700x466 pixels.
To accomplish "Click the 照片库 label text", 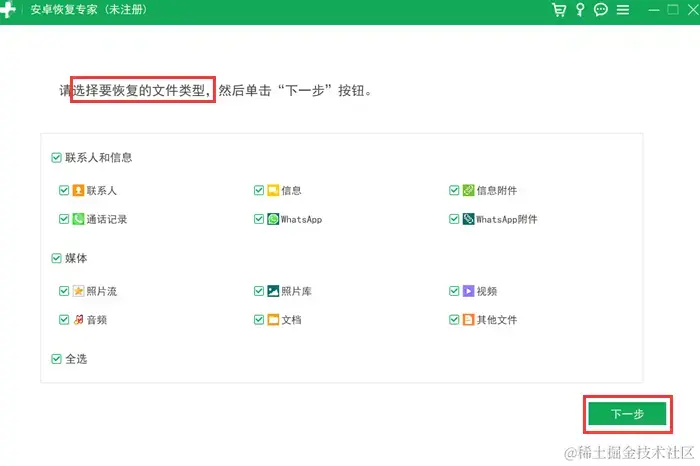I will coord(296,291).
